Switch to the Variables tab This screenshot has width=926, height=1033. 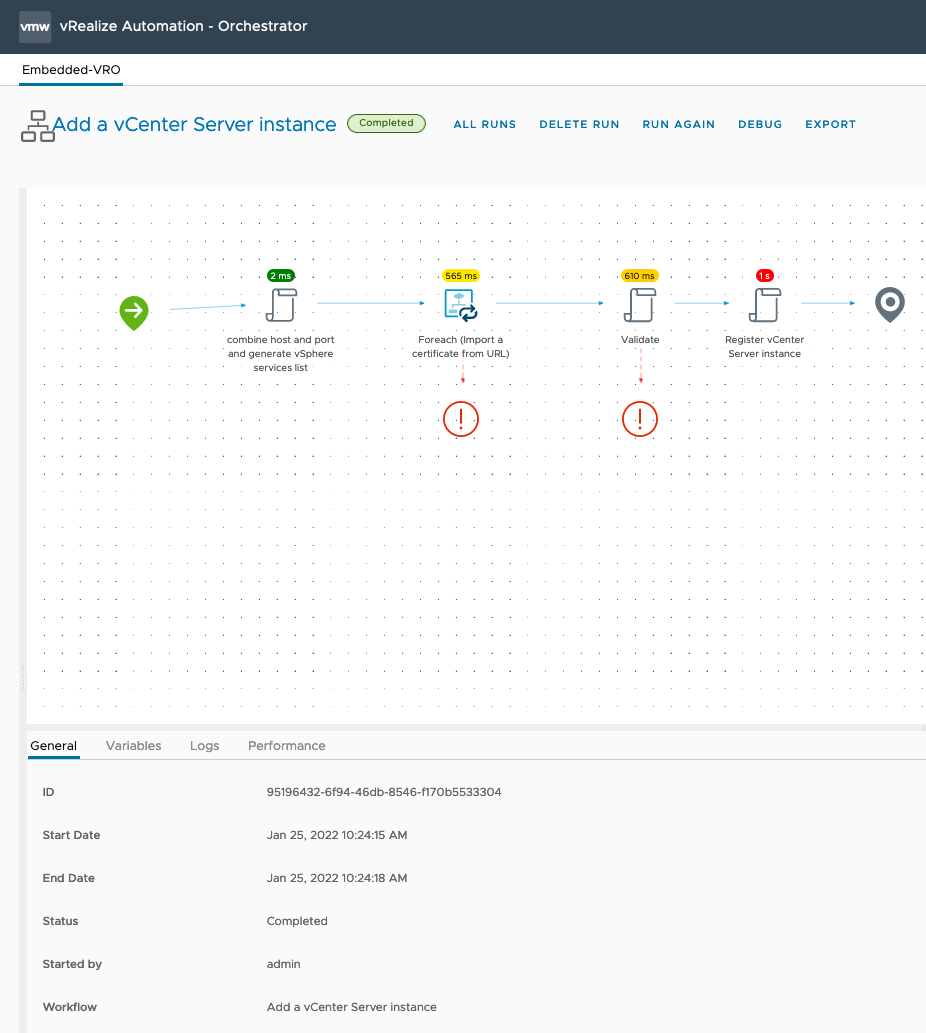pos(134,746)
